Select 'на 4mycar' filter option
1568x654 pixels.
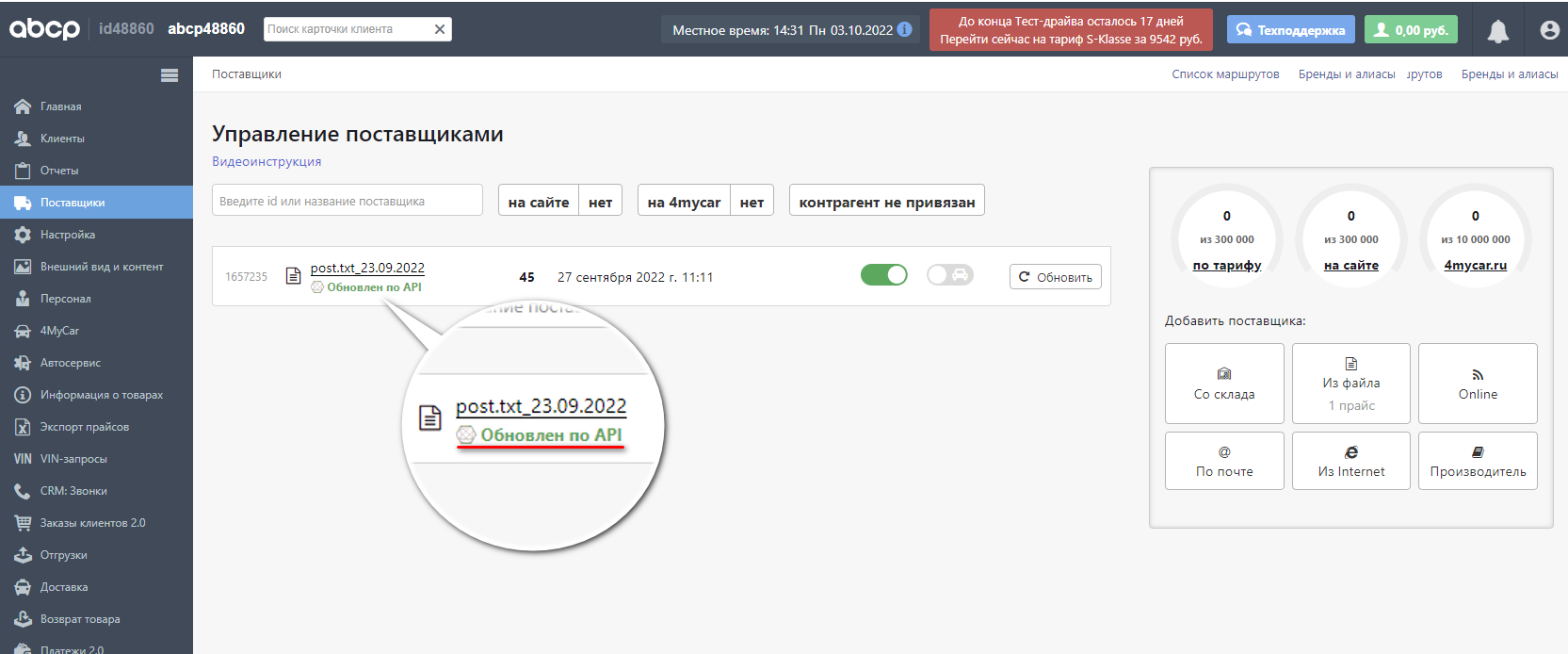click(684, 201)
